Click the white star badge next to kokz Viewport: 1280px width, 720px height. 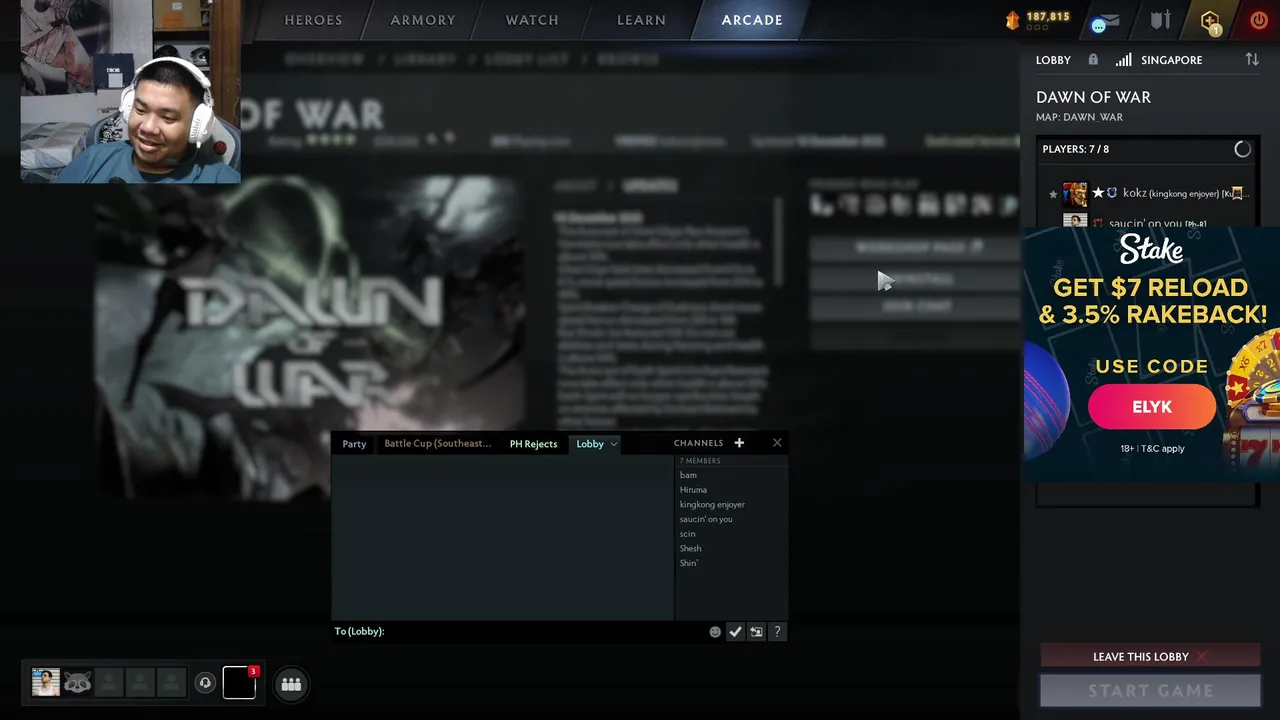1098,193
